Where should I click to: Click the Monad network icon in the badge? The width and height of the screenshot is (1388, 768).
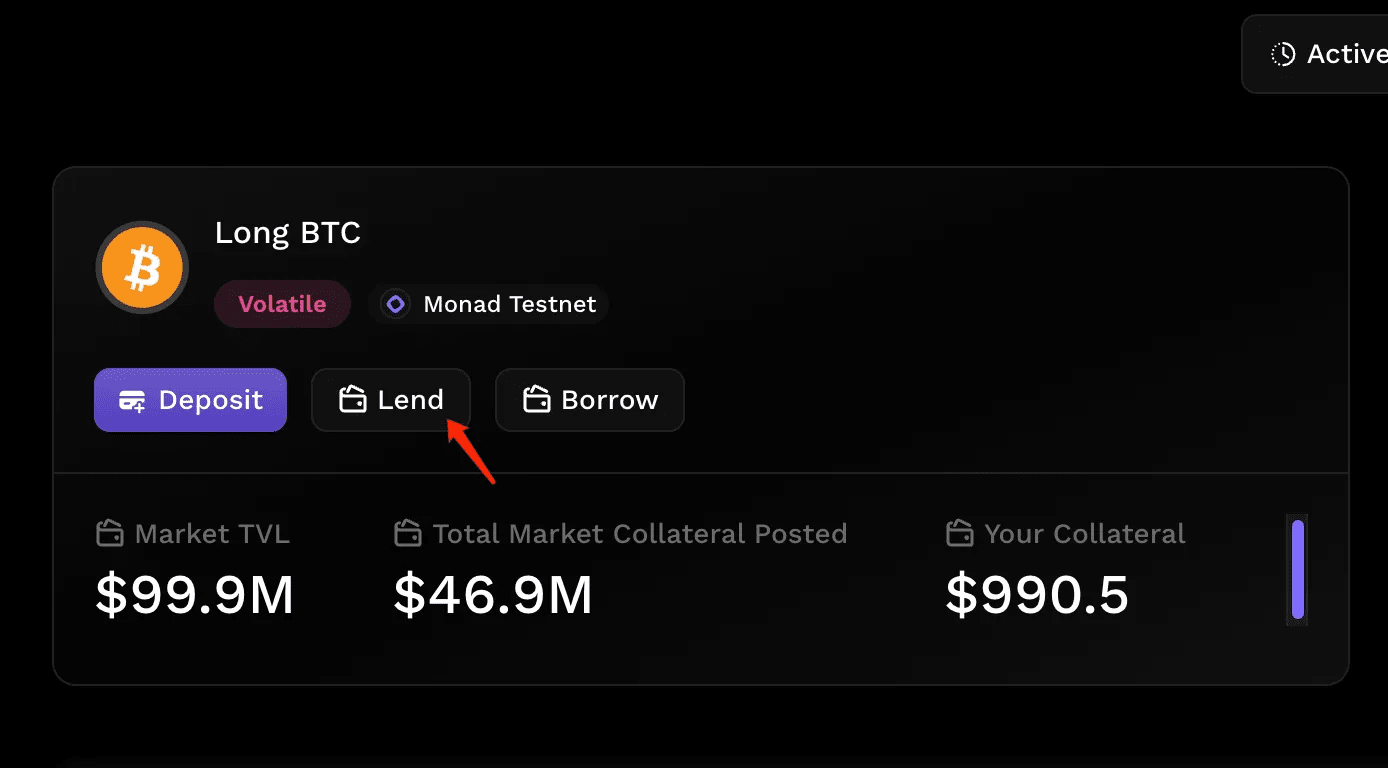pyautogui.click(x=396, y=303)
